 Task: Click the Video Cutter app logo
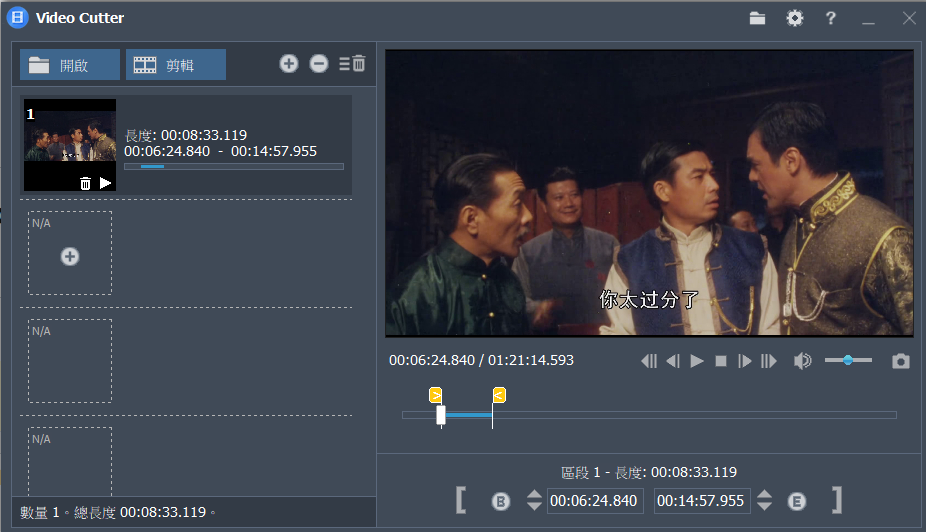18,18
